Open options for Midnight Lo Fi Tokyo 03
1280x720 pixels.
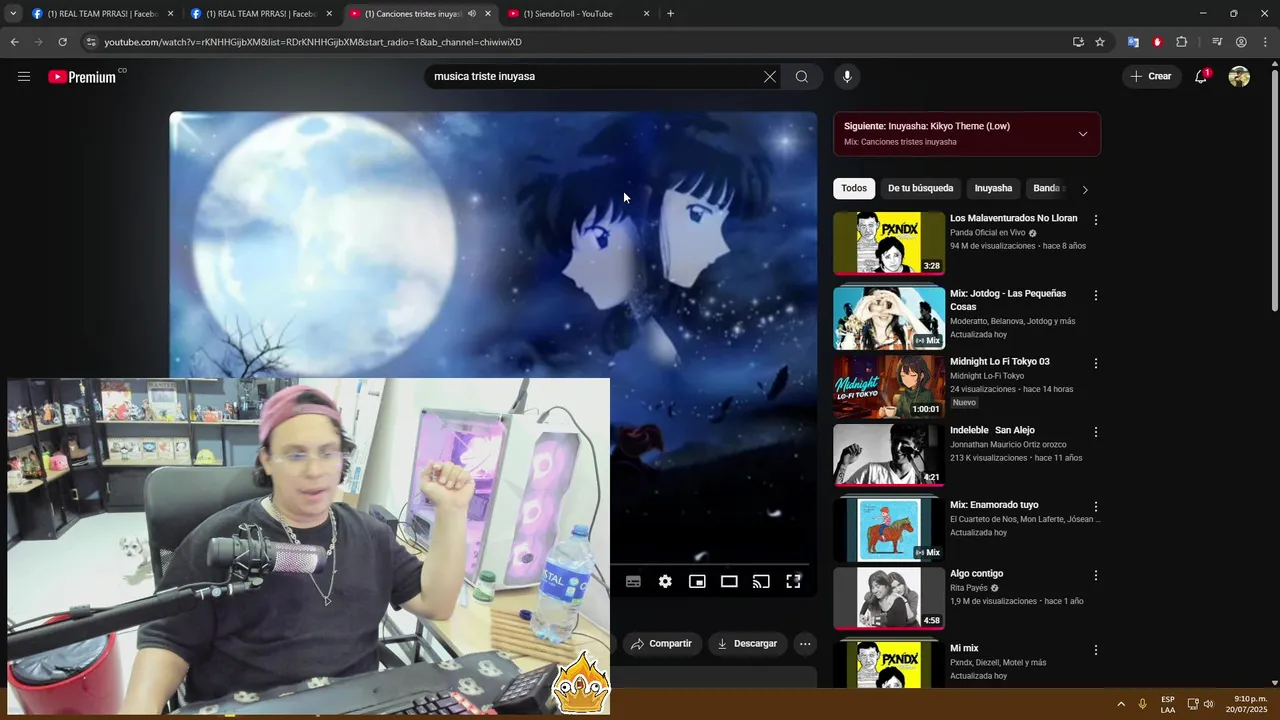(1096, 364)
